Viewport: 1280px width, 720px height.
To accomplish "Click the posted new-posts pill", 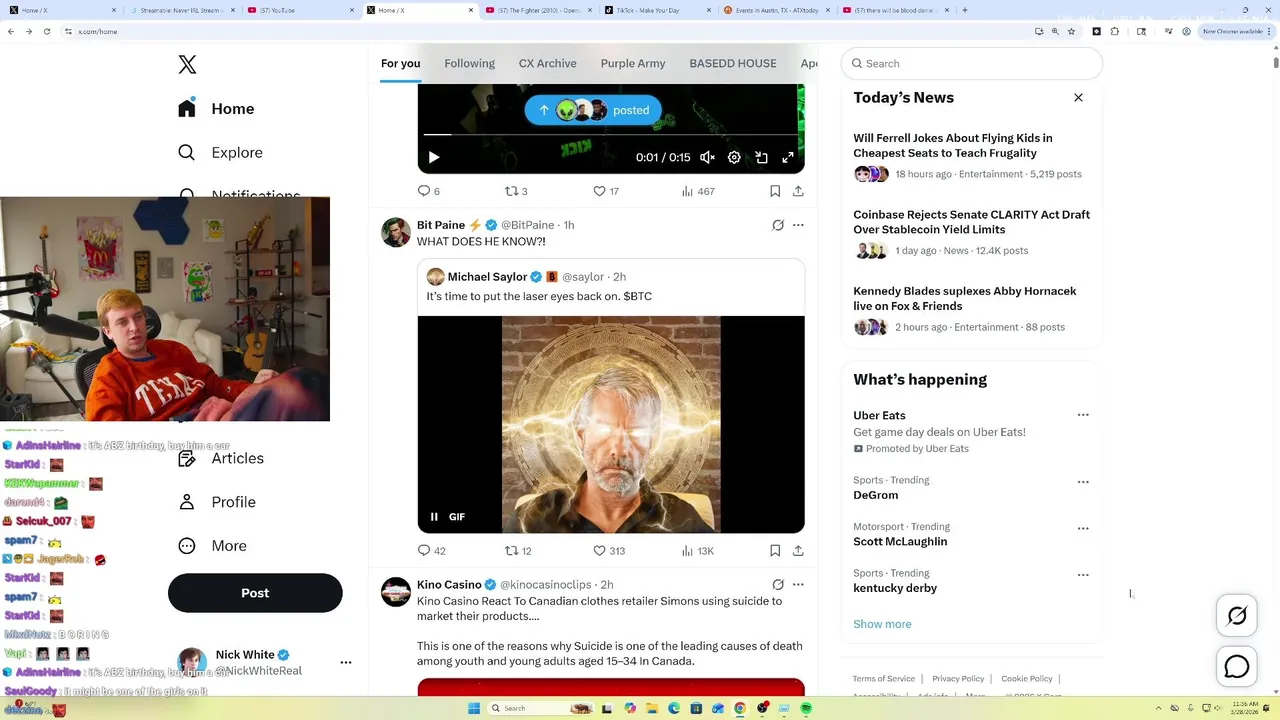I will tap(593, 110).
